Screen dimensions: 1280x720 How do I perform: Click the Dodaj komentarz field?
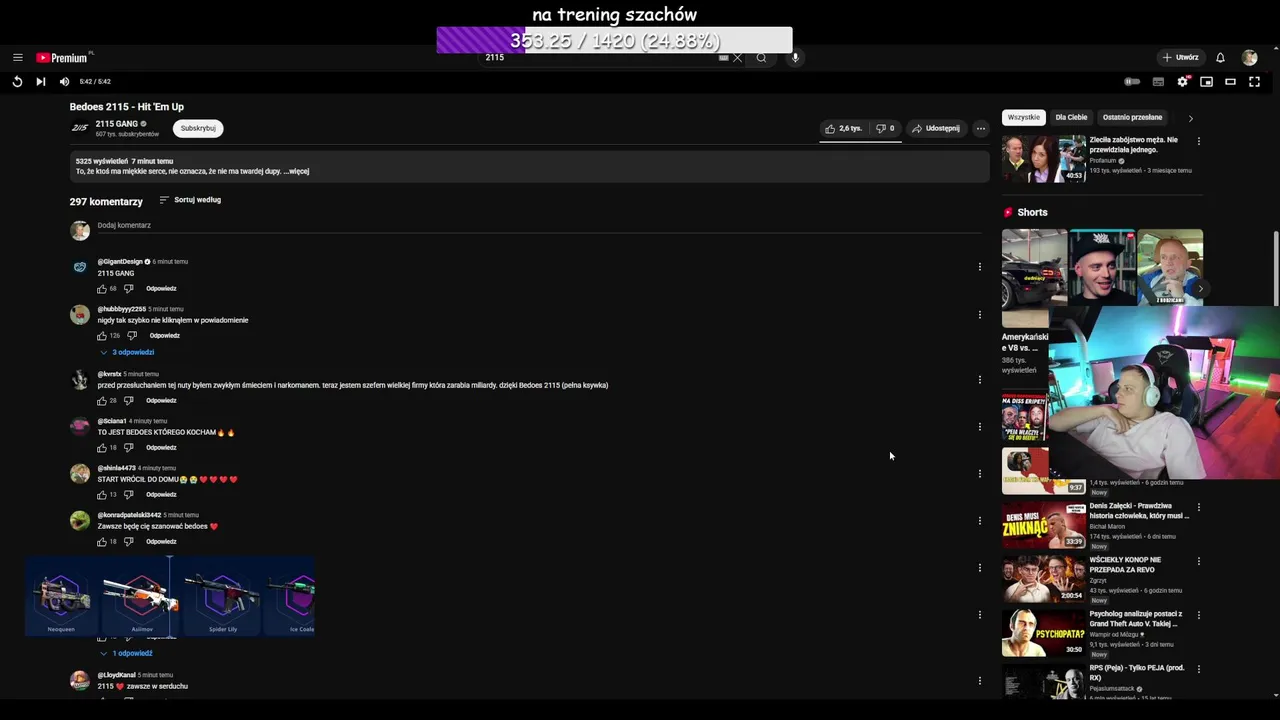pyautogui.click(x=540, y=226)
